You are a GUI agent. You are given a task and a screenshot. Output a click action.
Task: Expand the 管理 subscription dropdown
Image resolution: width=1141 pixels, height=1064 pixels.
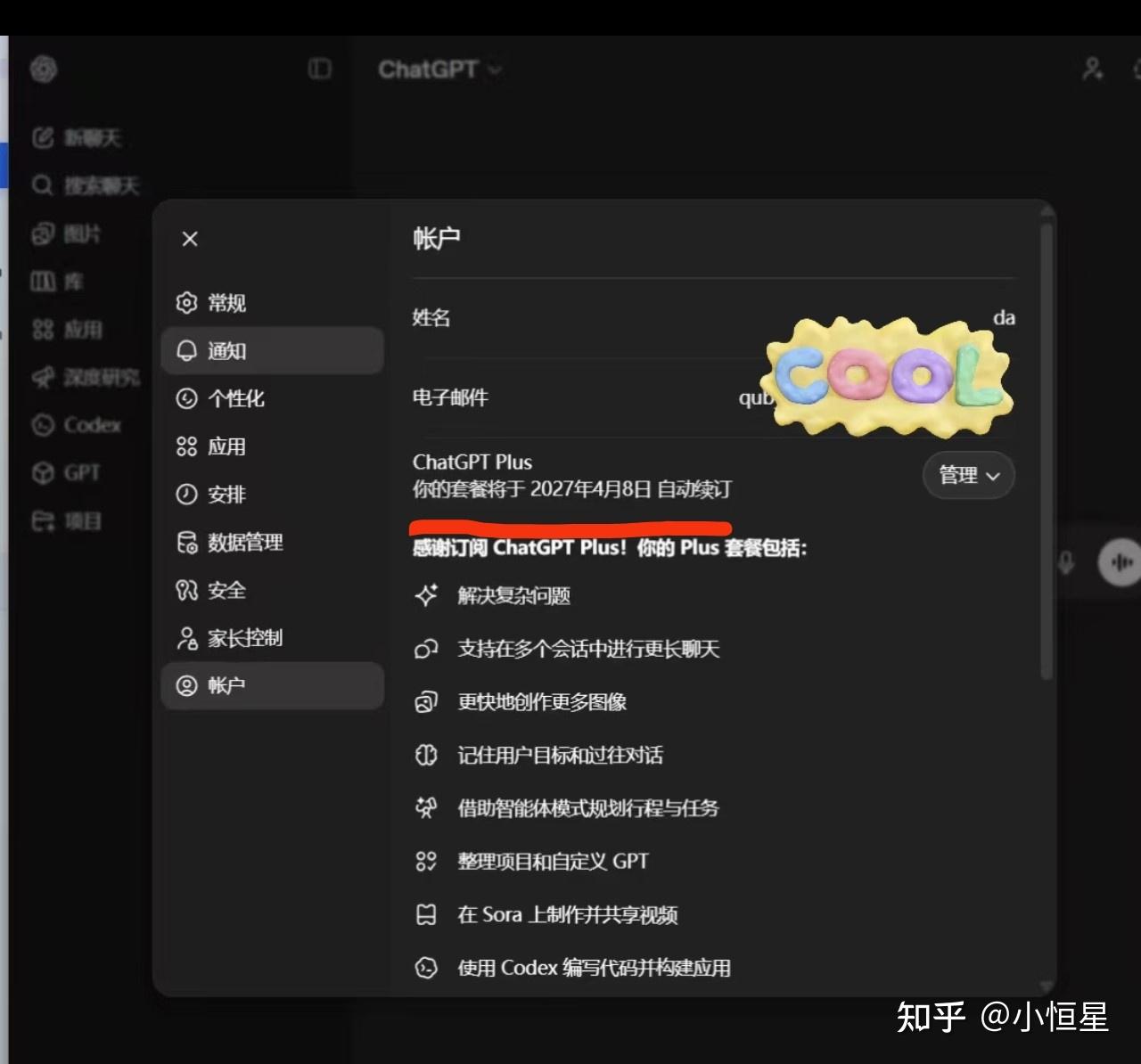coord(969,475)
